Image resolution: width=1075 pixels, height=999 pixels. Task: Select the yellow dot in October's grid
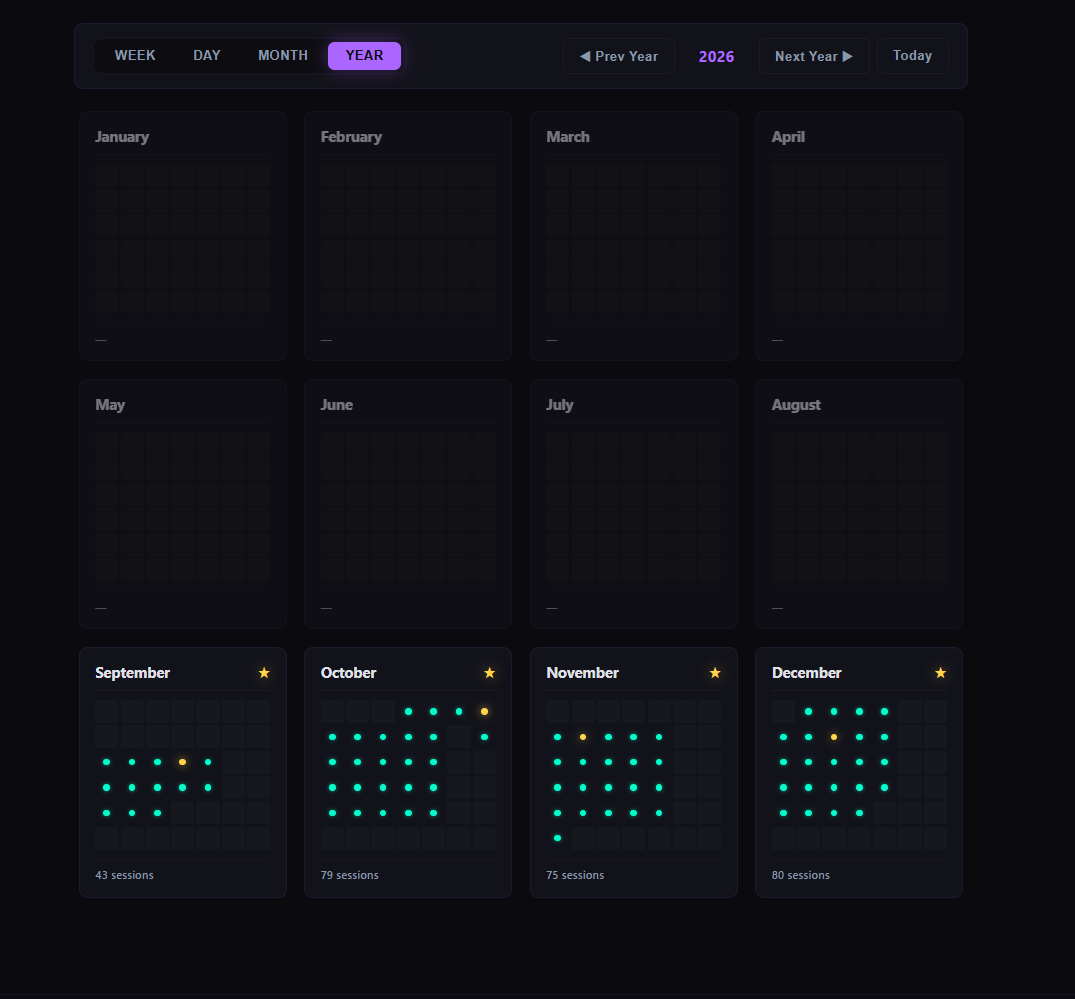pos(484,712)
